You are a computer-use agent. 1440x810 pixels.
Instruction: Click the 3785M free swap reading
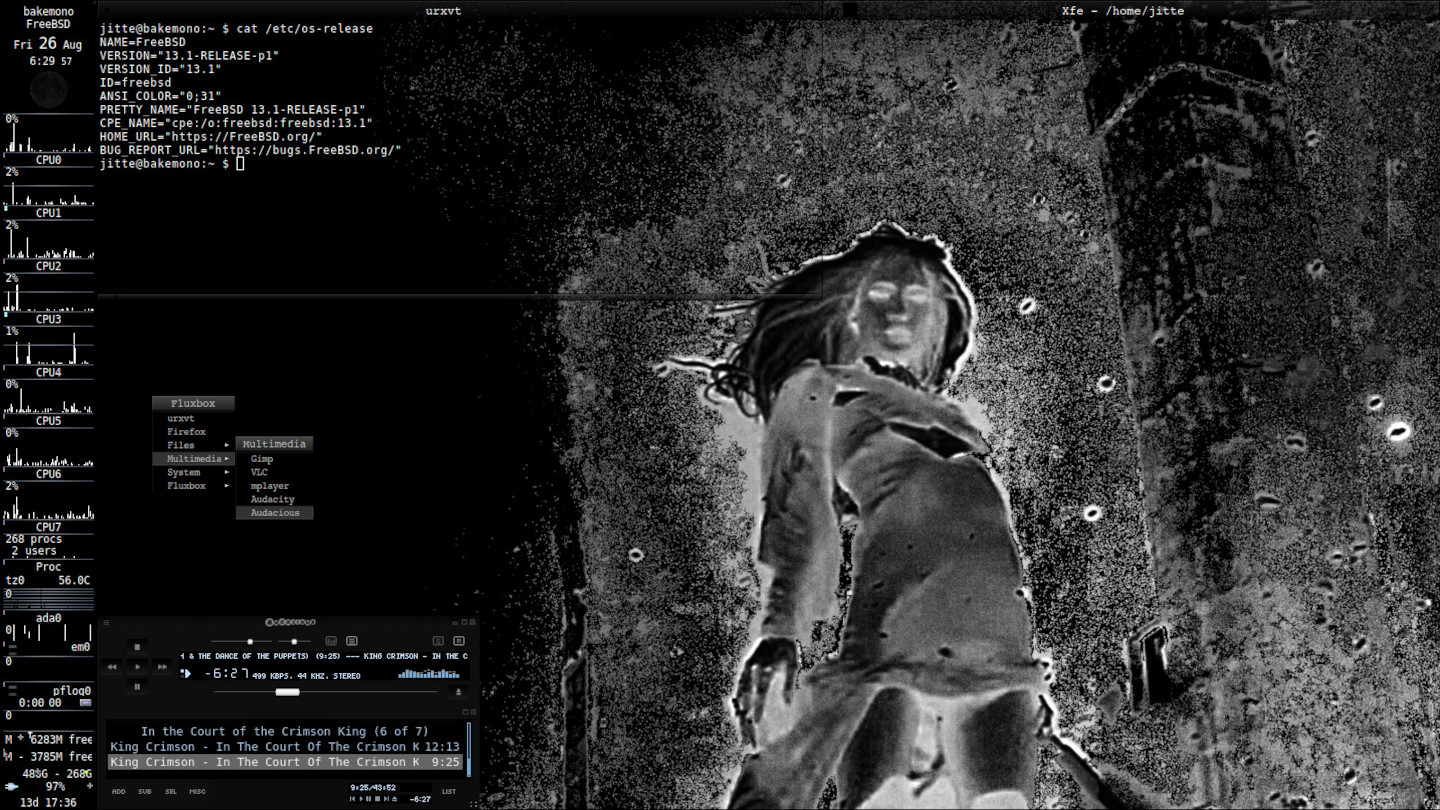tap(48, 757)
